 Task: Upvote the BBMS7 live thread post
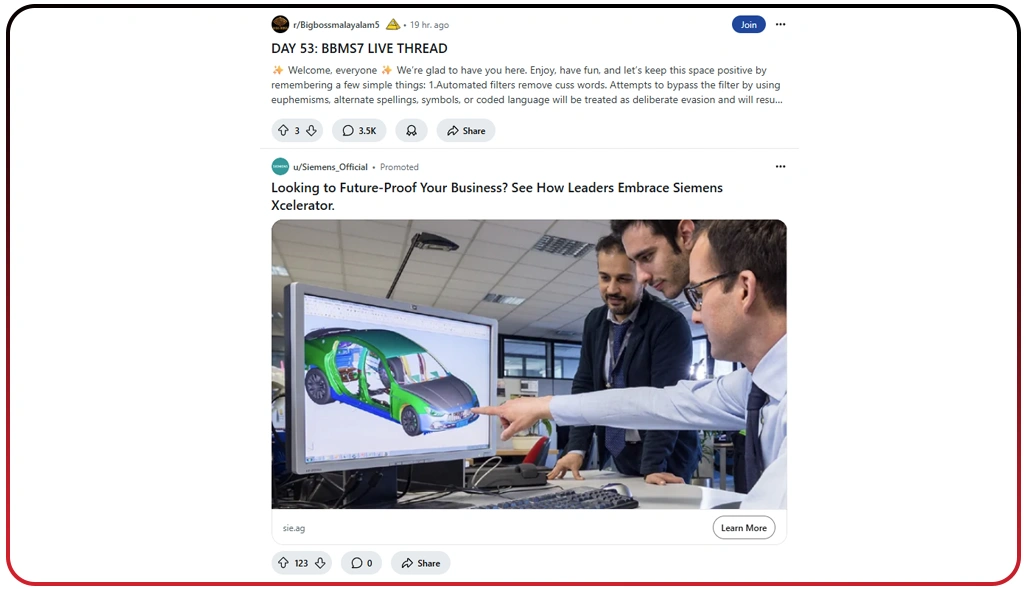click(283, 130)
